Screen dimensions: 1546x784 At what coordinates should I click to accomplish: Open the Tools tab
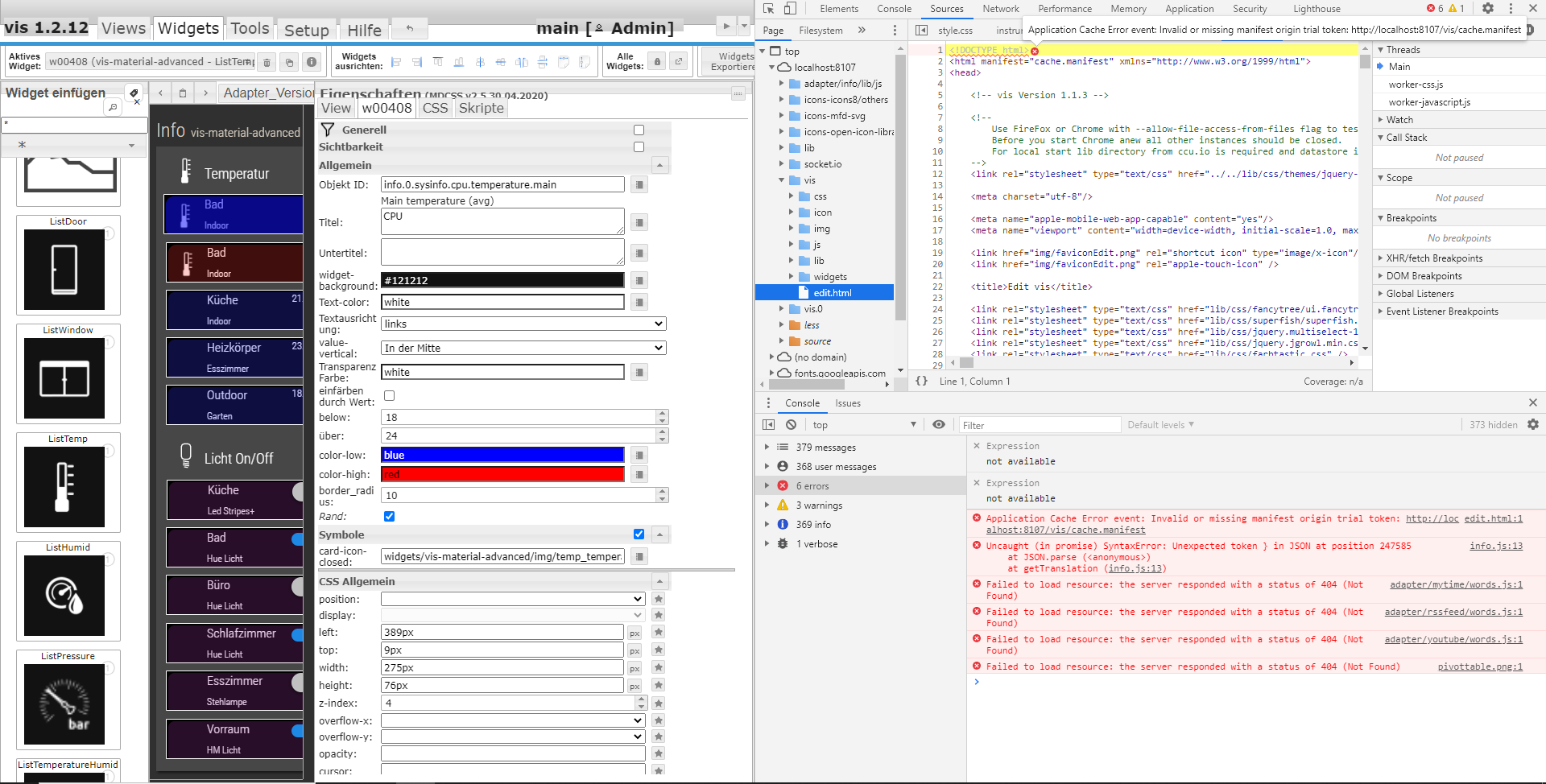point(250,29)
